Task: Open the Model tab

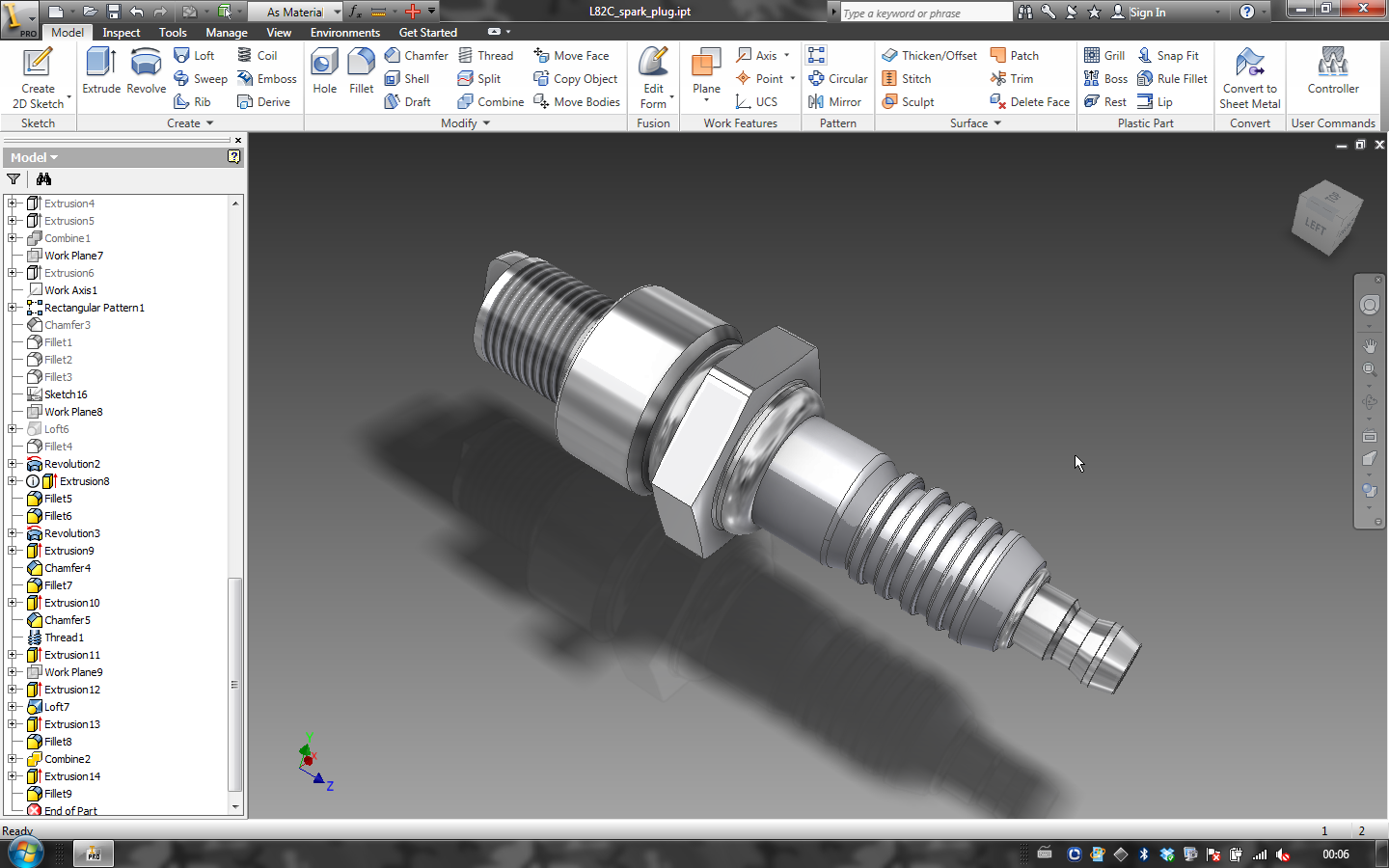Action: point(68,32)
